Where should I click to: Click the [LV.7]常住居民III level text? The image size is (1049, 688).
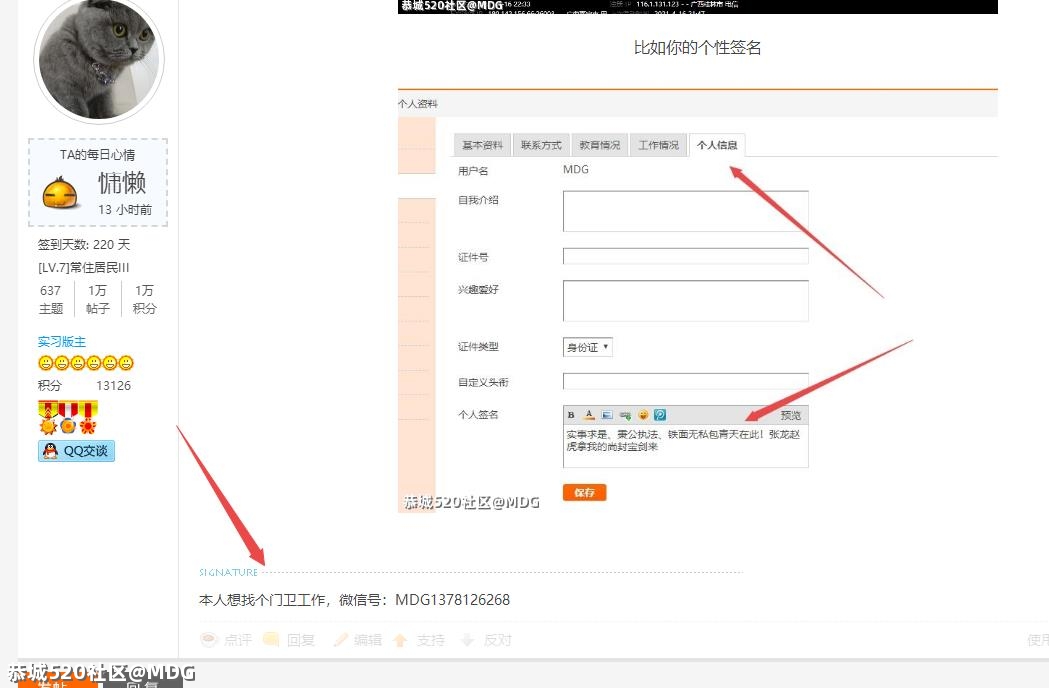click(x=84, y=267)
